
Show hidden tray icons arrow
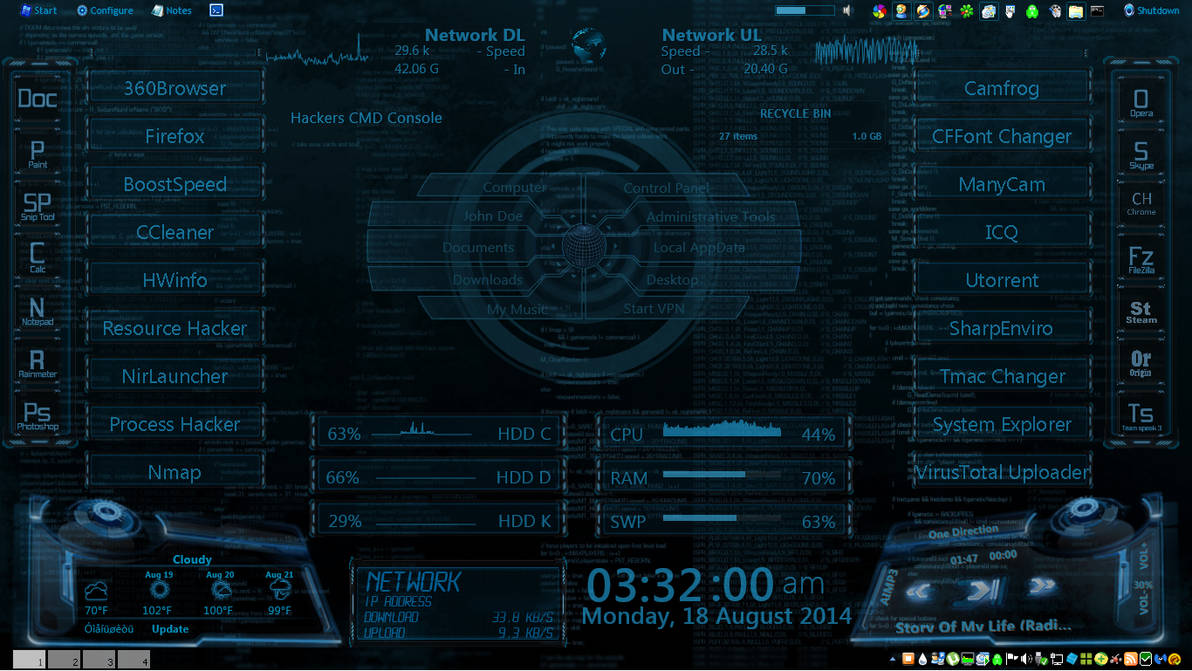(892, 660)
